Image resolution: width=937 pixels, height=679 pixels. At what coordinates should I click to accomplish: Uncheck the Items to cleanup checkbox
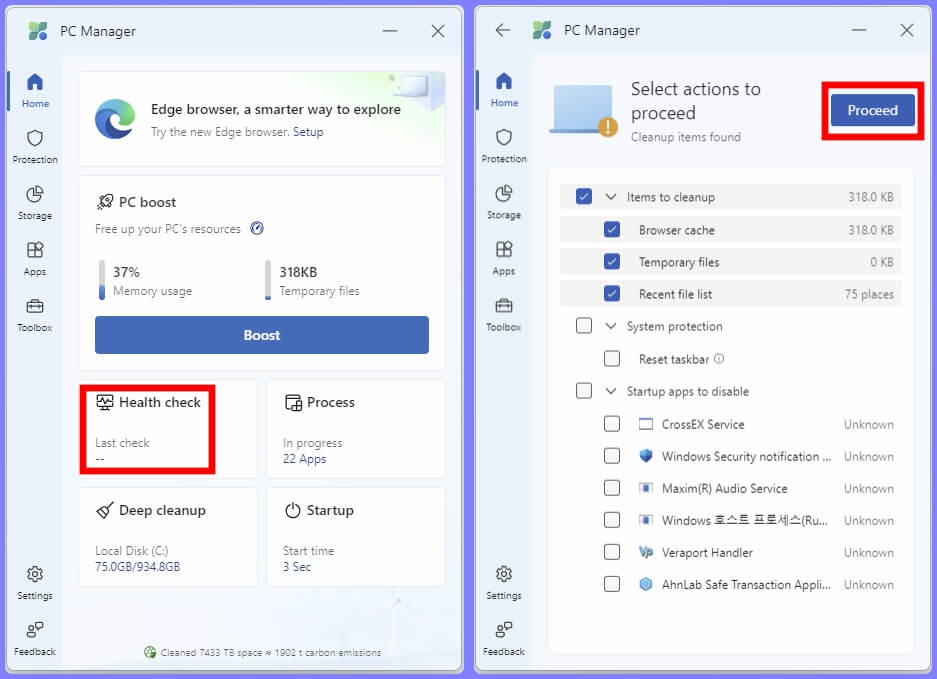[x=584, y=197]
